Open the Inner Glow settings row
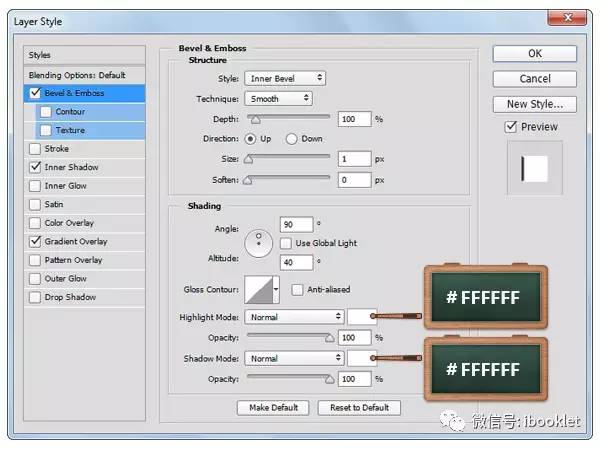 coord(85,186)
